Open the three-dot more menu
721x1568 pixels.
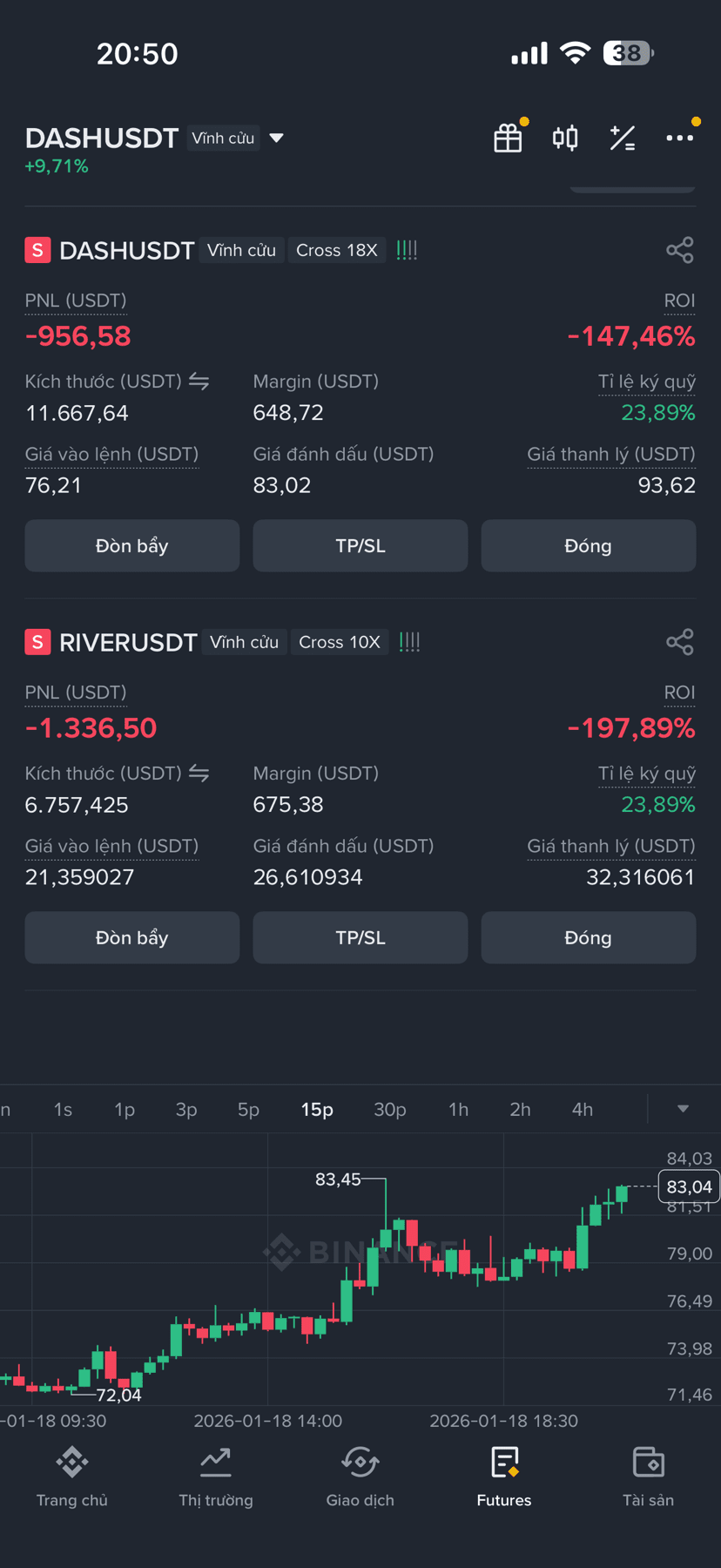click(x=680, y=138)
